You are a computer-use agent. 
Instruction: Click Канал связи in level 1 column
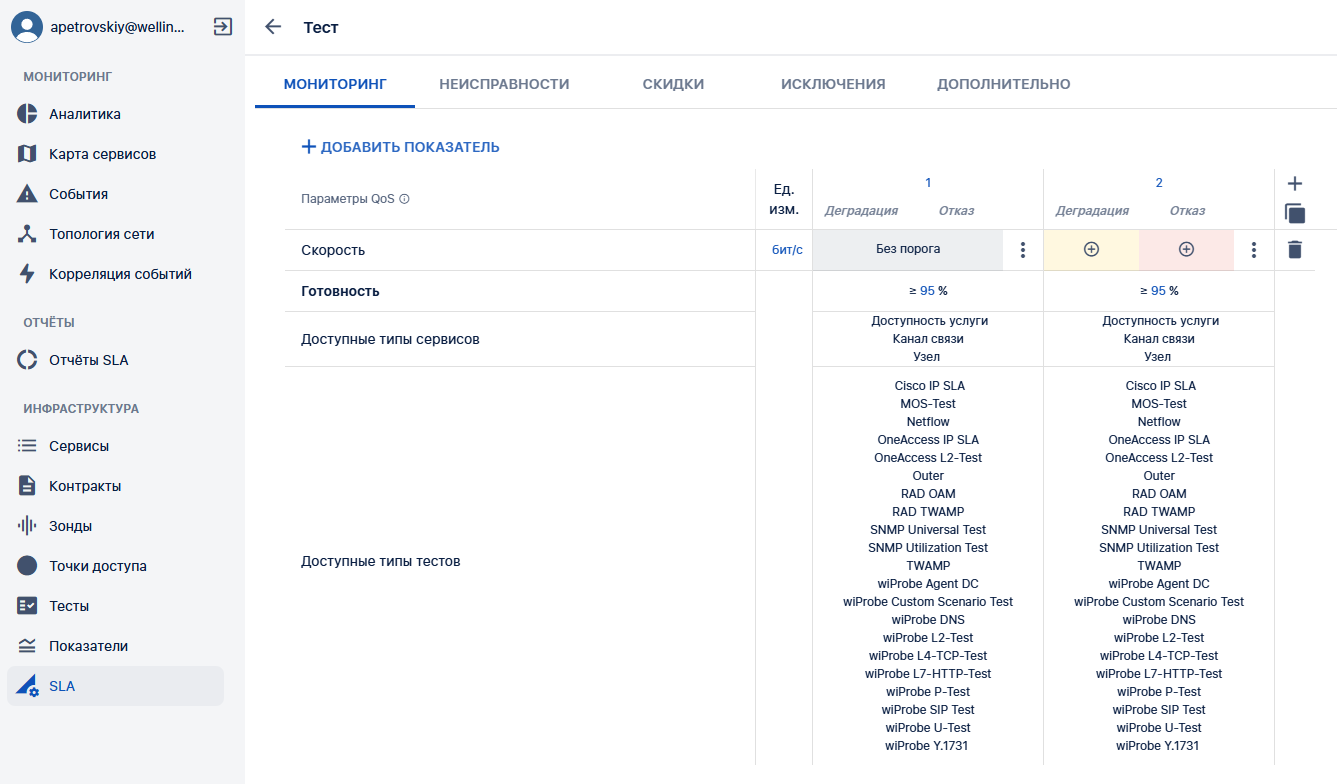(x=929, y=339)
